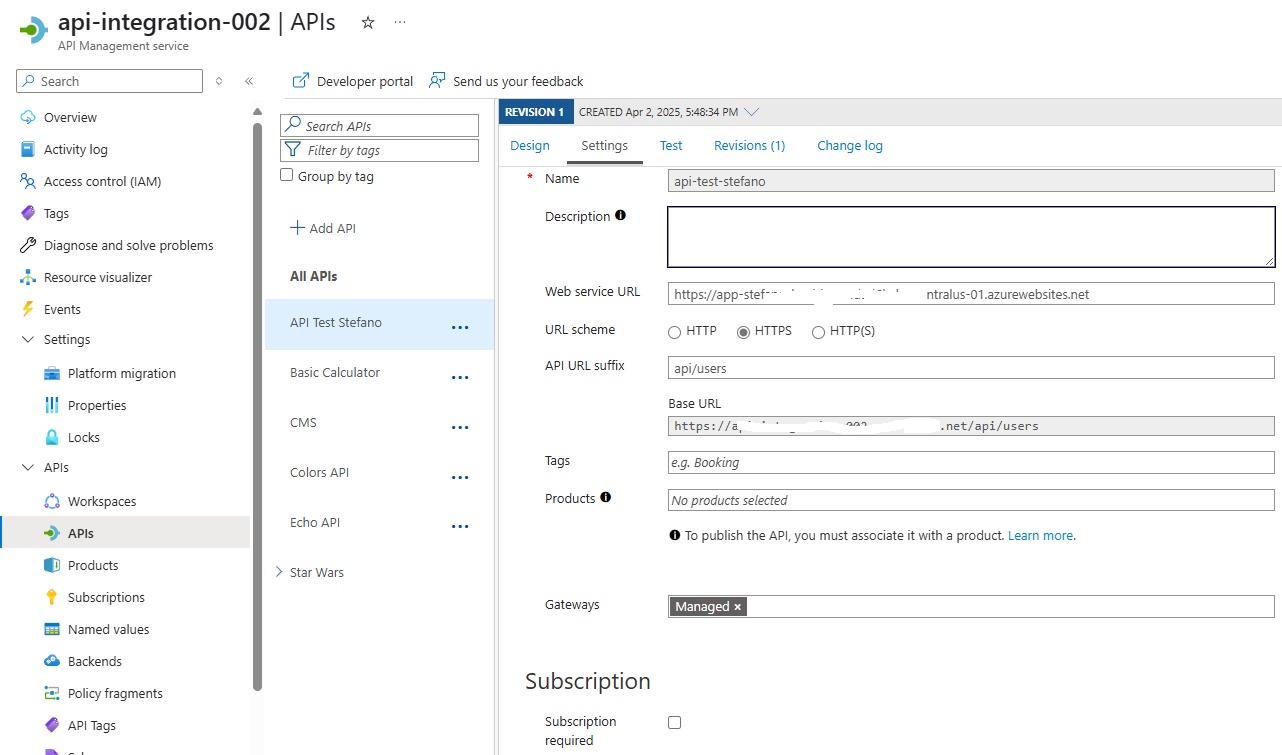The height and width of the screenshot is (755, 1282).
Task: Select Basic Calculator API
Action: (x=335, y=372)
